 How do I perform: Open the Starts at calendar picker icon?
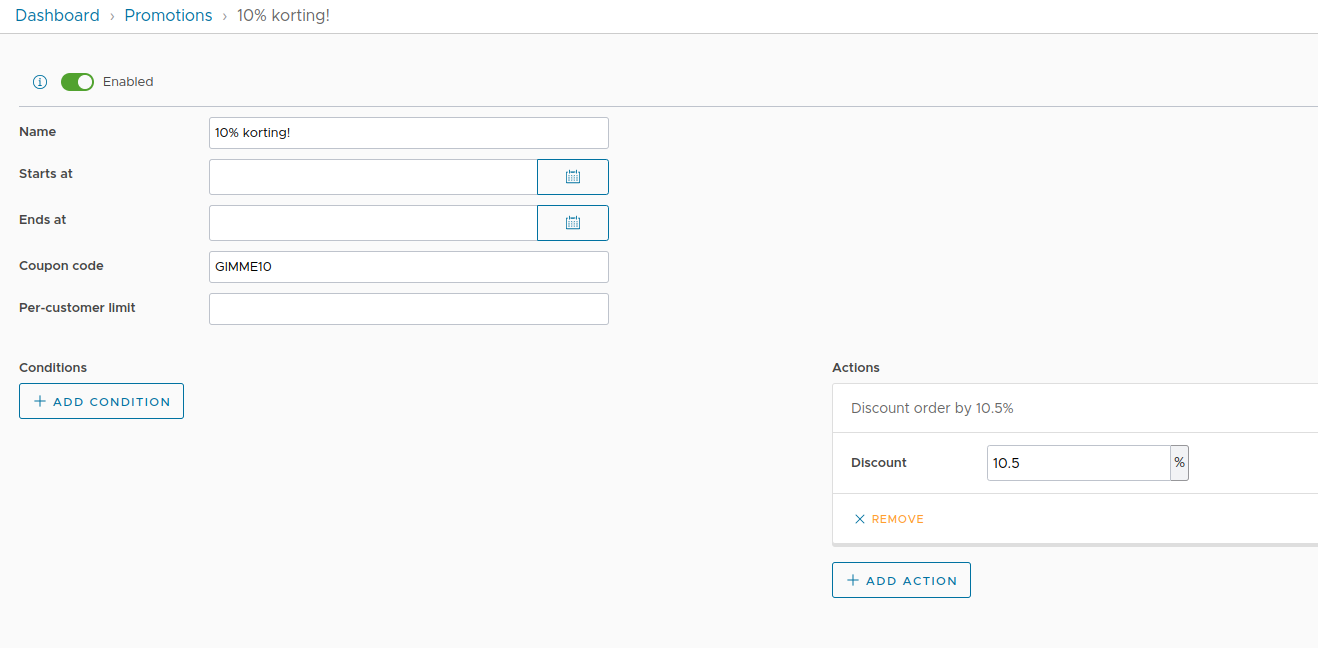pos(572,176)
